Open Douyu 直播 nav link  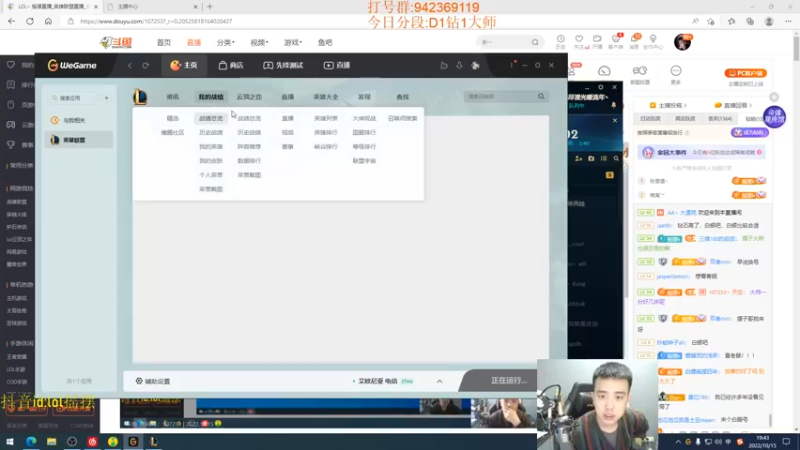[x=194, y=42]
